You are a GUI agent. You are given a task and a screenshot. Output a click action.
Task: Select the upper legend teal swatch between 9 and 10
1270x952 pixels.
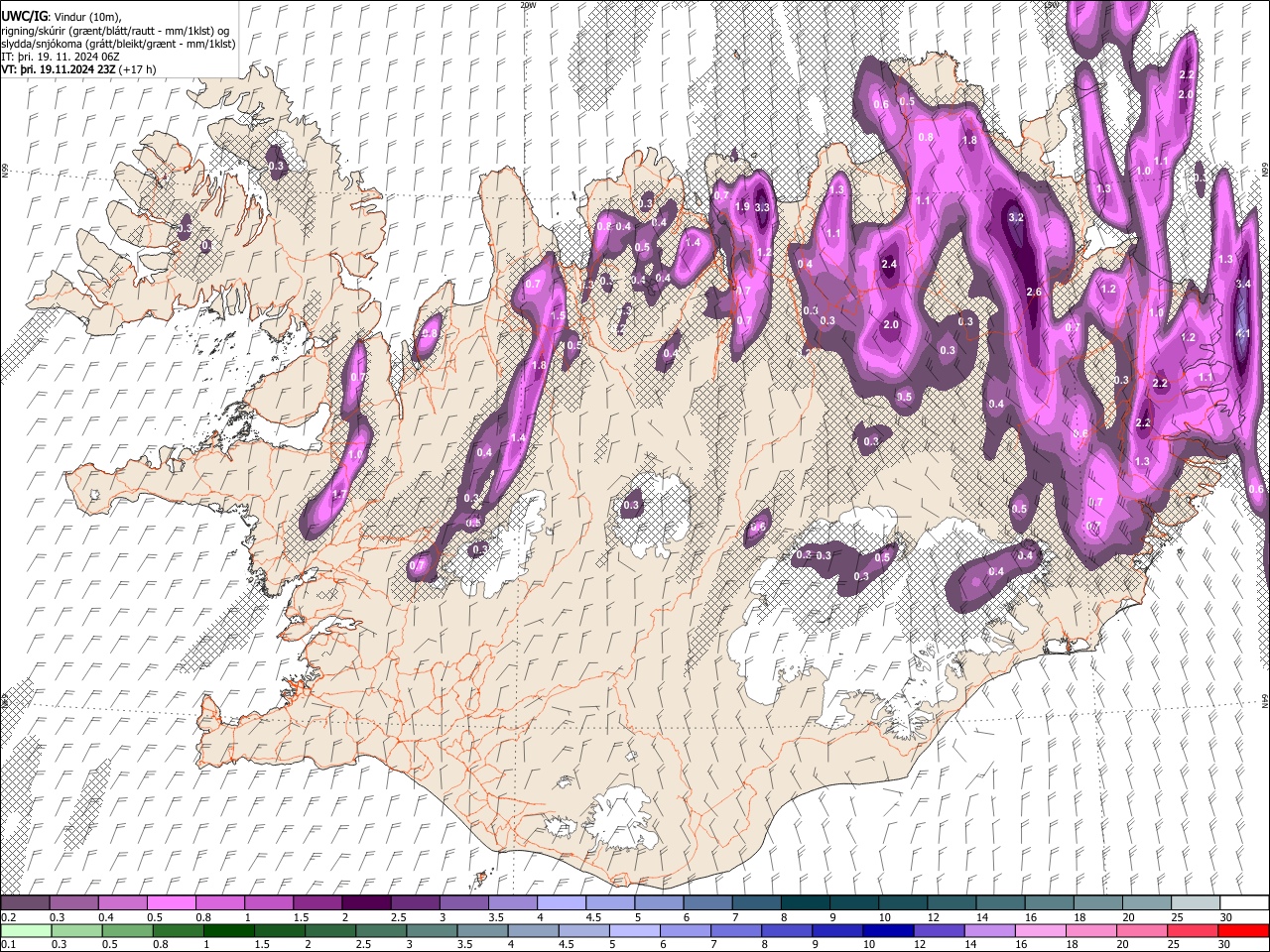click(x=853, y=902)
